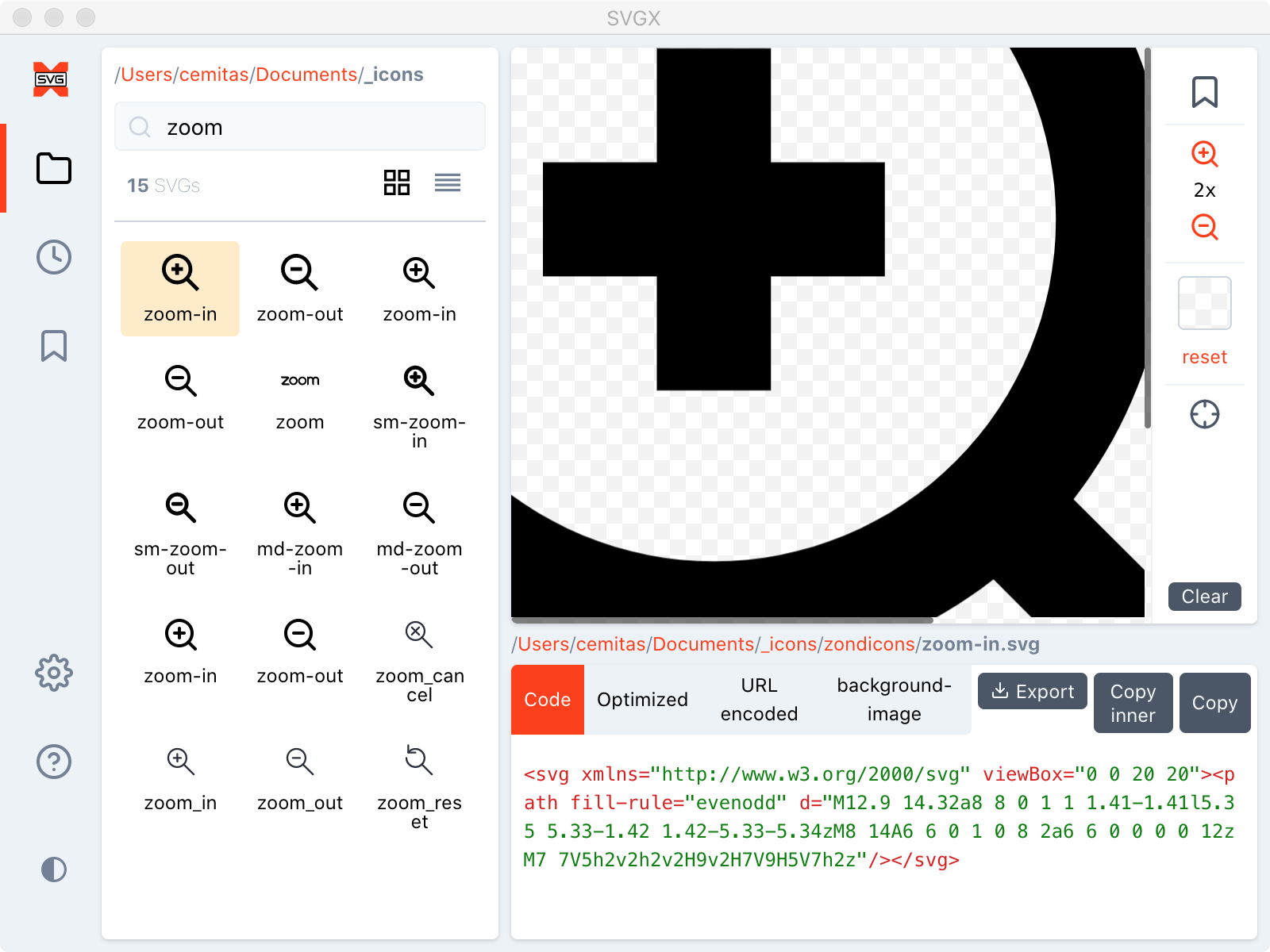The image size is (1270, 952).
Task: Switch to grid view layout
Action: 397,182
